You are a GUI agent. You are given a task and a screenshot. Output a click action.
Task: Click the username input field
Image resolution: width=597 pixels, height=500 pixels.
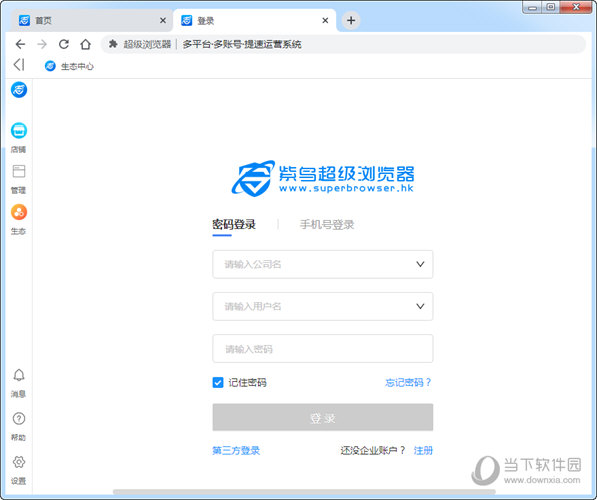(x=322, y=307)
